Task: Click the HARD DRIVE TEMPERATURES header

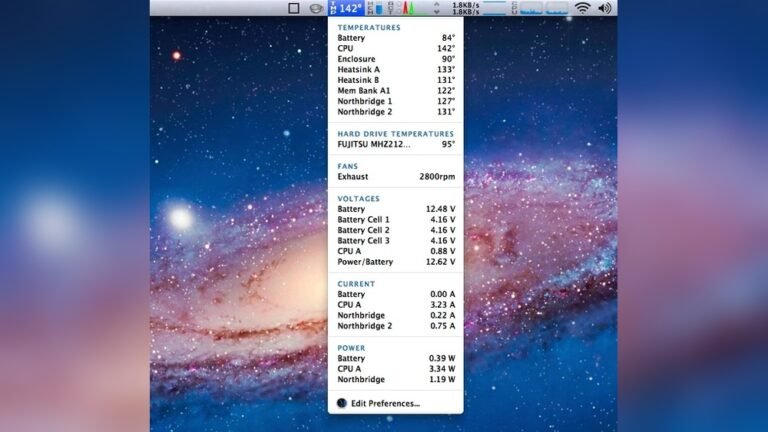Action: [x=395, y=134]
